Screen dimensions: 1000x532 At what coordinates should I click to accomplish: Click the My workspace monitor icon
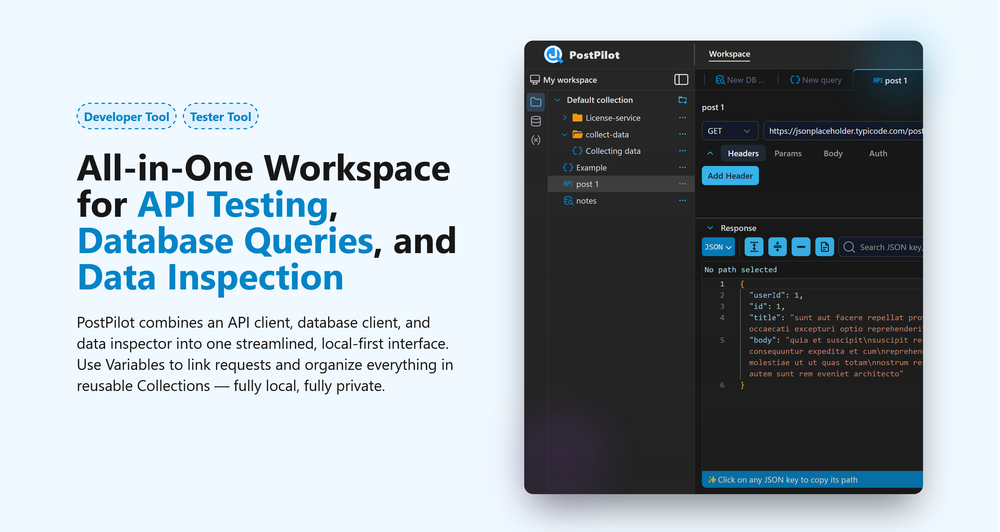tap(535, 80)
